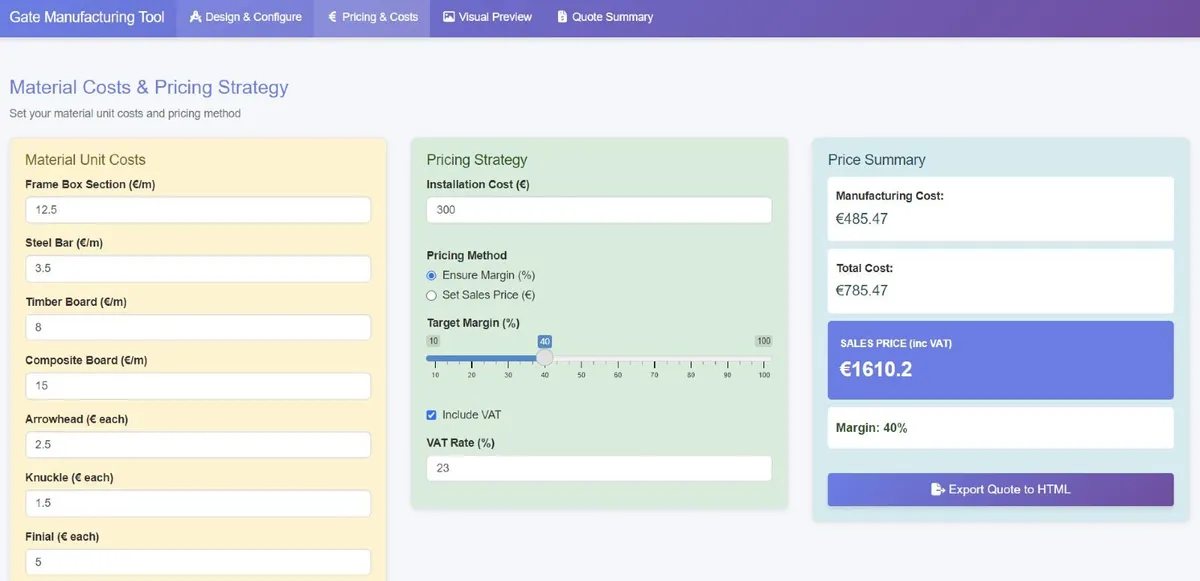Click the Include VAT label text
Viewport: 1200px width, 581px height.
[x=472, y=415]
